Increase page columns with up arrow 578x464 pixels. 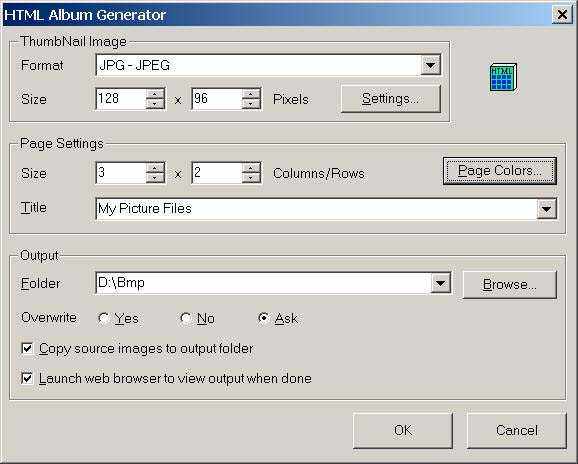(x=155, y=168)
